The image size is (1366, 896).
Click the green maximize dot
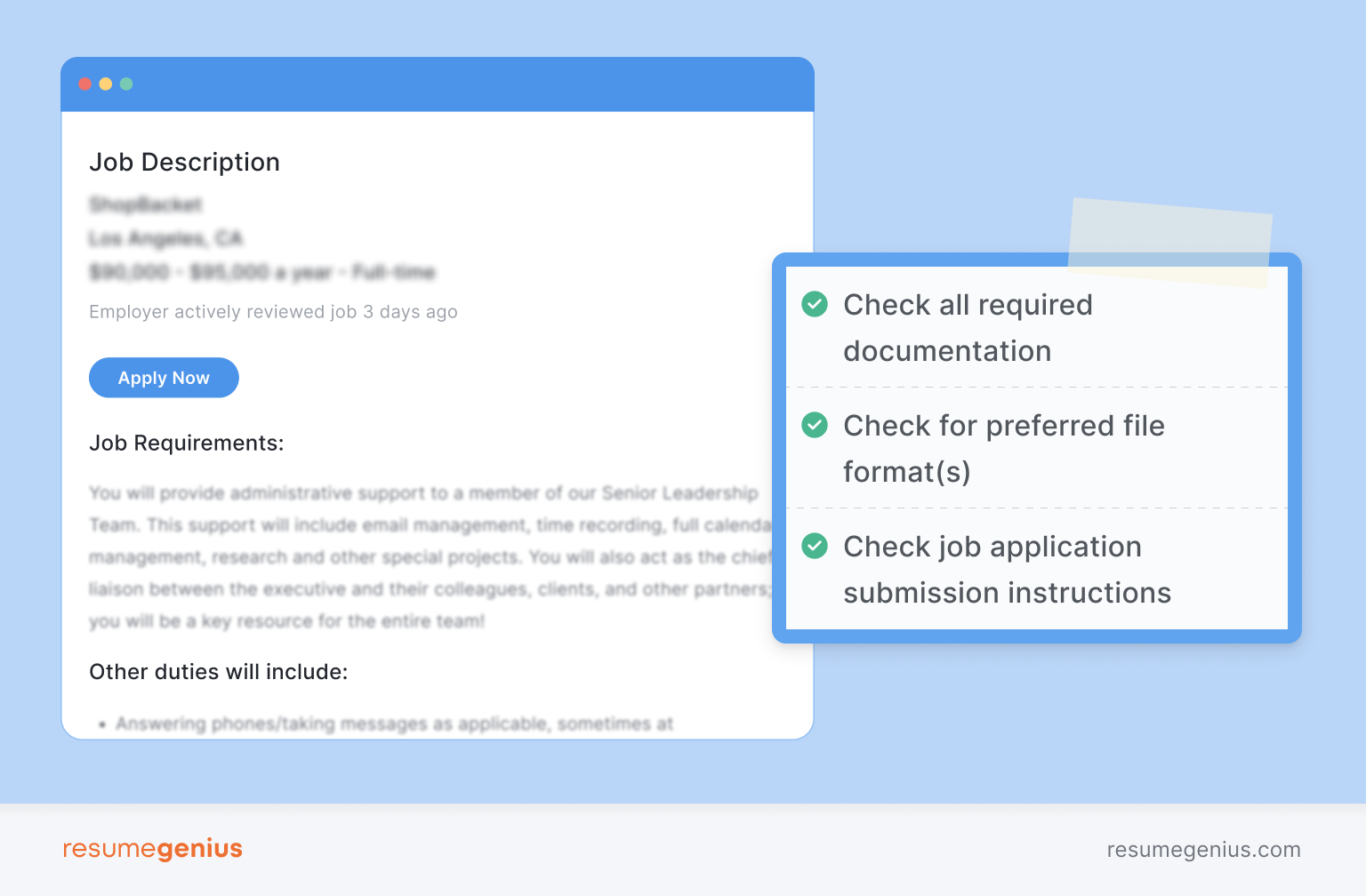(x=126, y=84)
